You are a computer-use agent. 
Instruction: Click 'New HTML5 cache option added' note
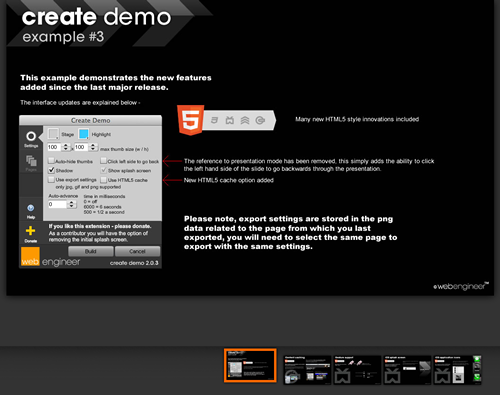[229, 180]
